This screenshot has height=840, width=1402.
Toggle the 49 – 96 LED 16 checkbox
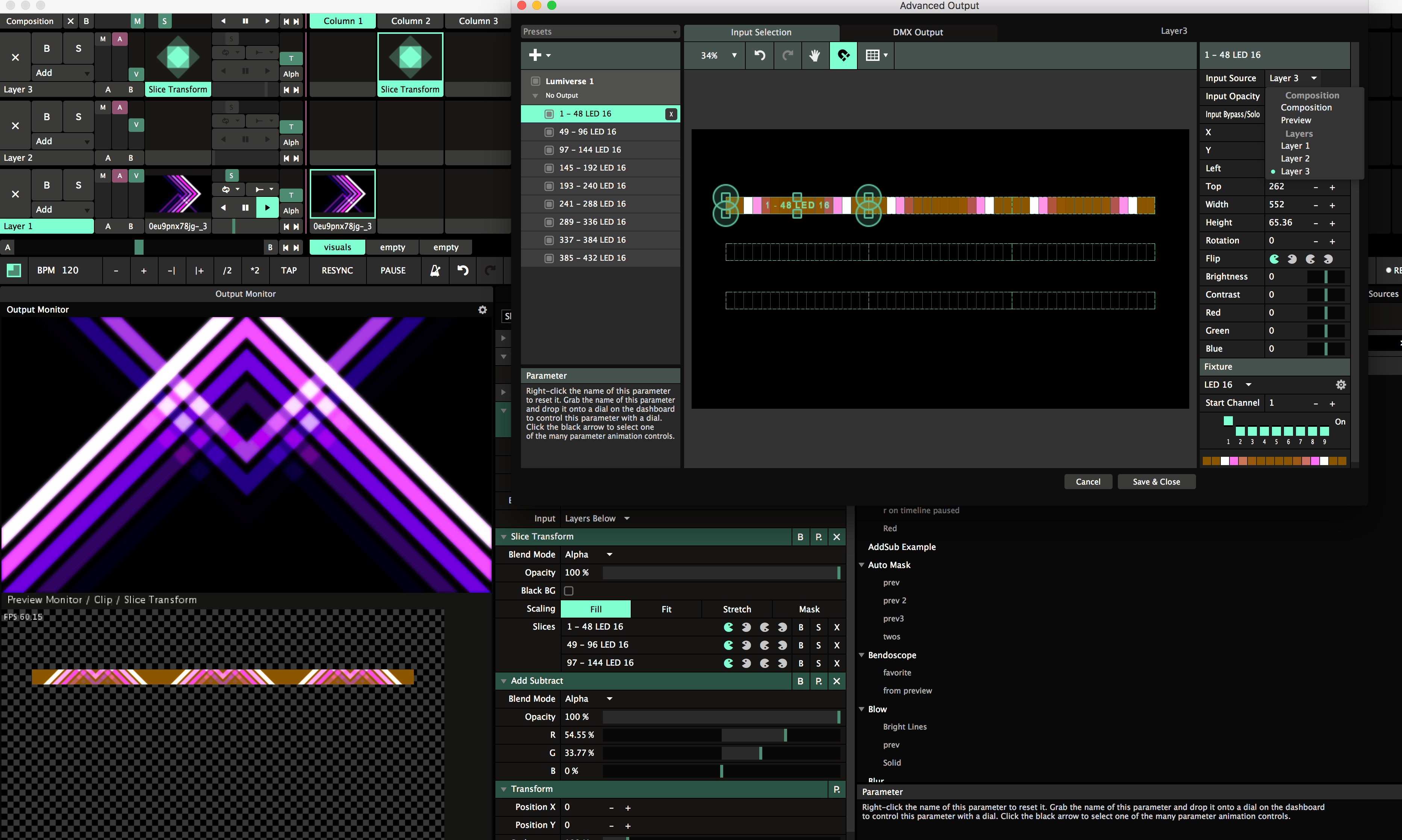(x=549, y=132)
